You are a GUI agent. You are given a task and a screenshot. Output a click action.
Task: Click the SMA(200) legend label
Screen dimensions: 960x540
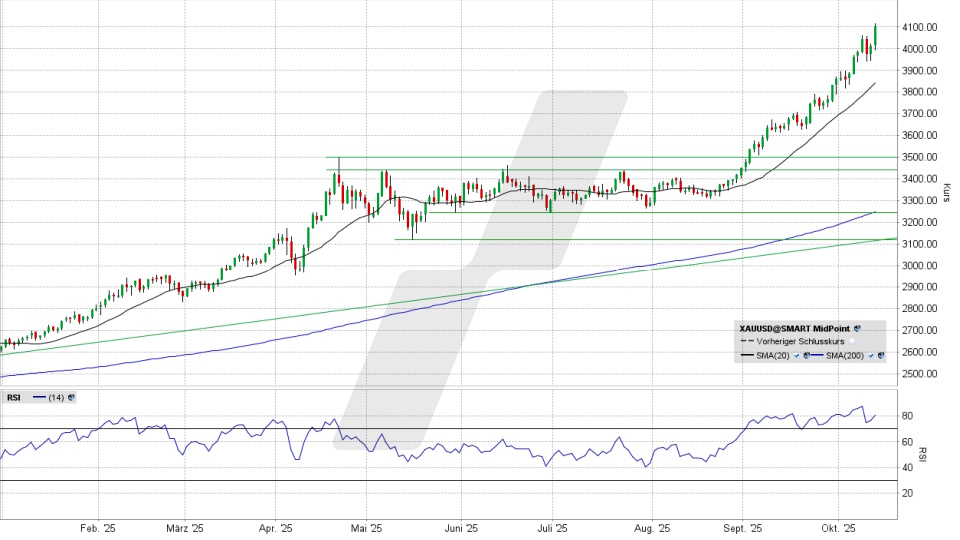(x=846, y=356)
